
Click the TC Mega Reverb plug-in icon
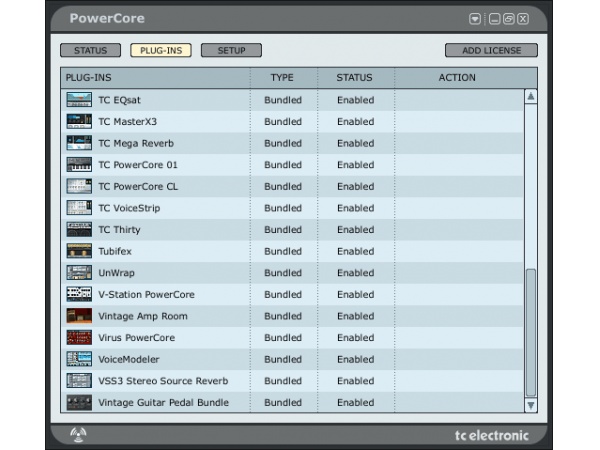coord(79,143)
